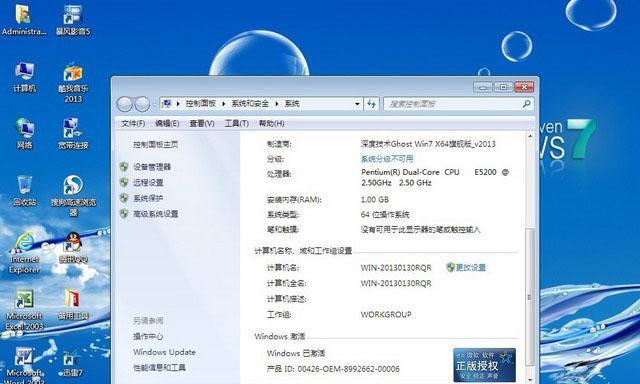Viewport: 640px width, 384px height.
Task: Click the shield icon beside 设备管理器
Action: (x=124, y=166)
